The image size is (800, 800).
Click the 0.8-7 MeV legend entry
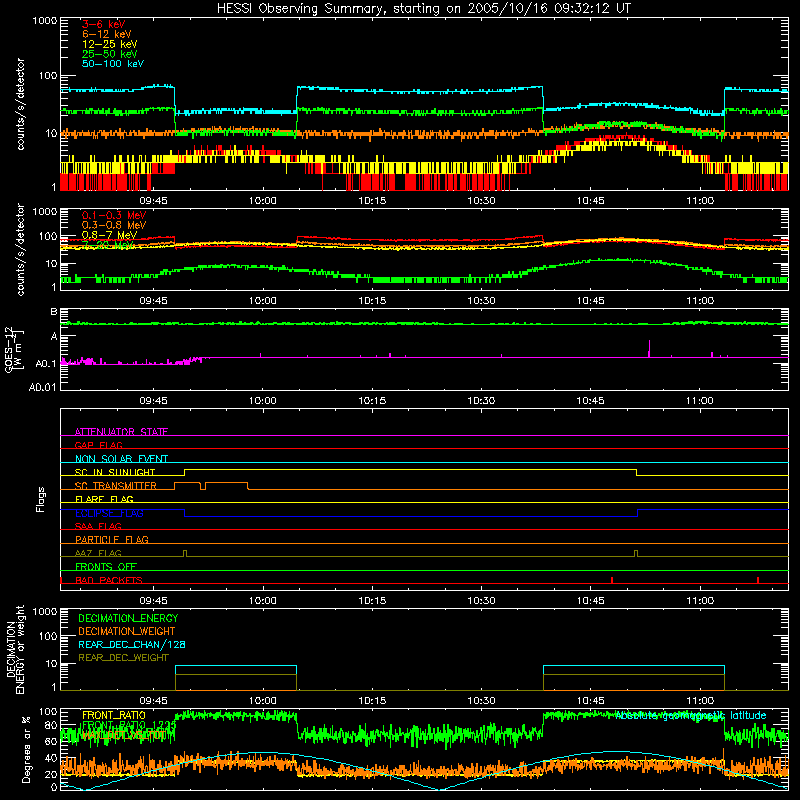coord(109,235)
